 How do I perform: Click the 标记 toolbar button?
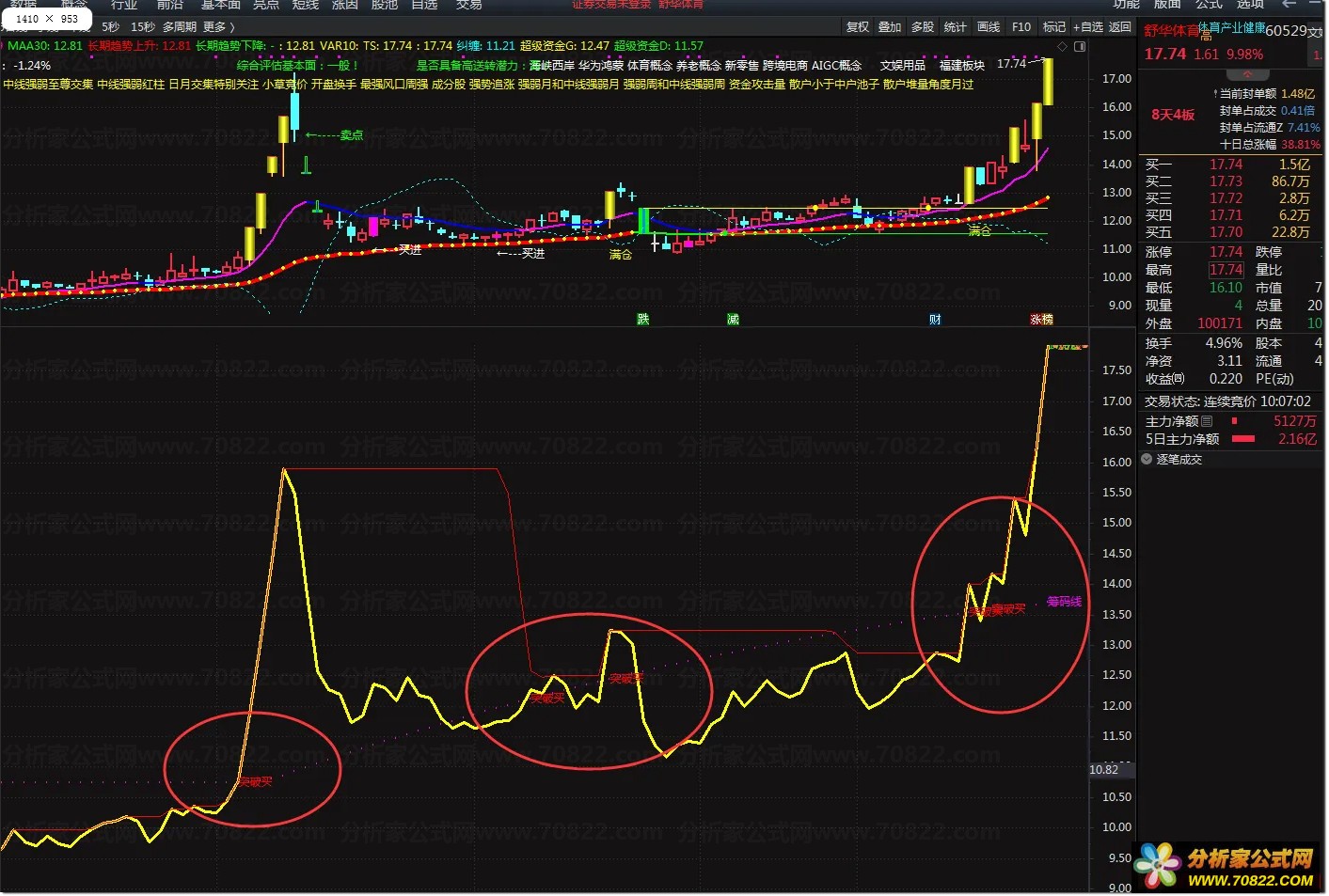pyautogui.click(x=1054, y=27)
